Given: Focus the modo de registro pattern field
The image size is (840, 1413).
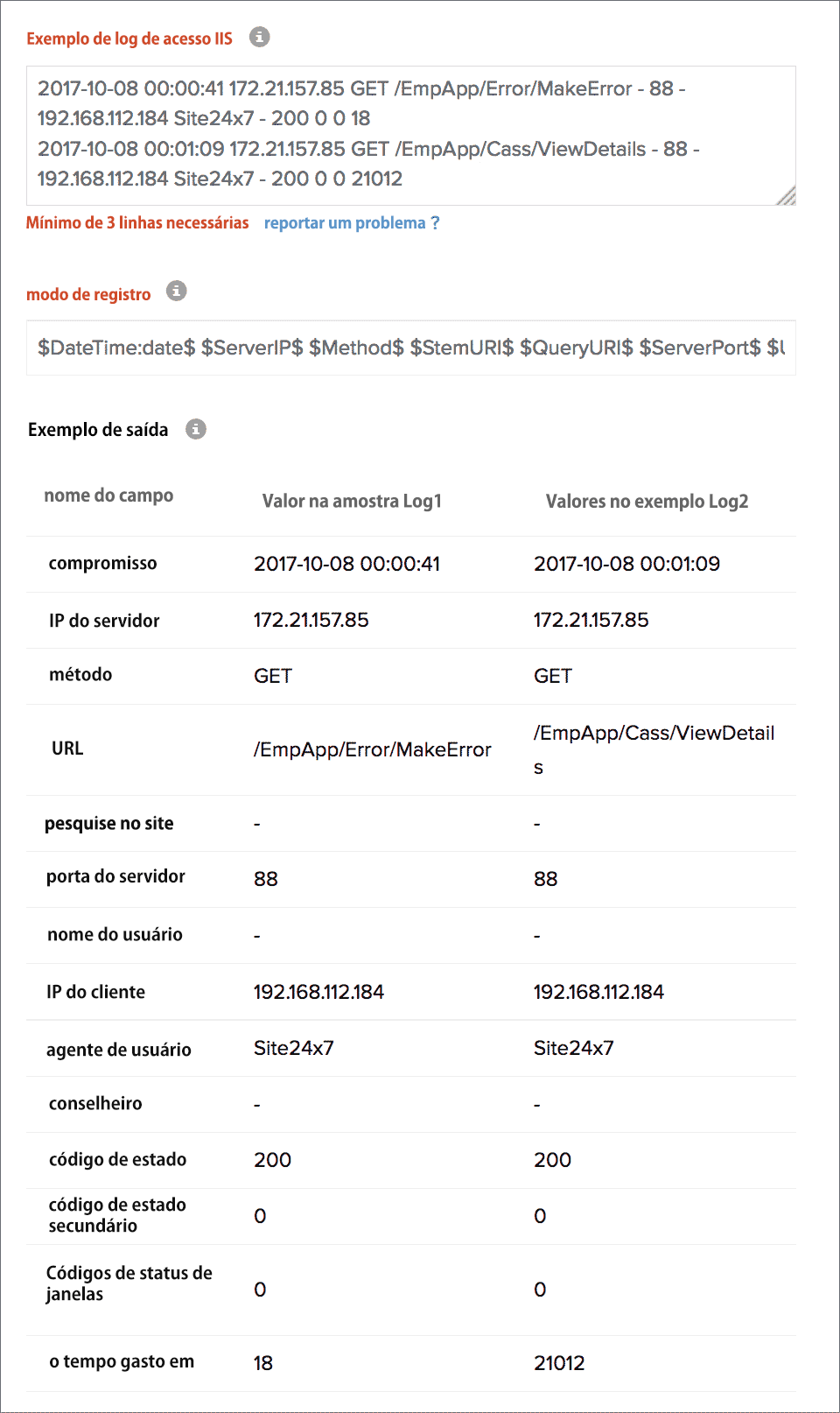Looking at the screenshot, I should click(x=409, y=348).
